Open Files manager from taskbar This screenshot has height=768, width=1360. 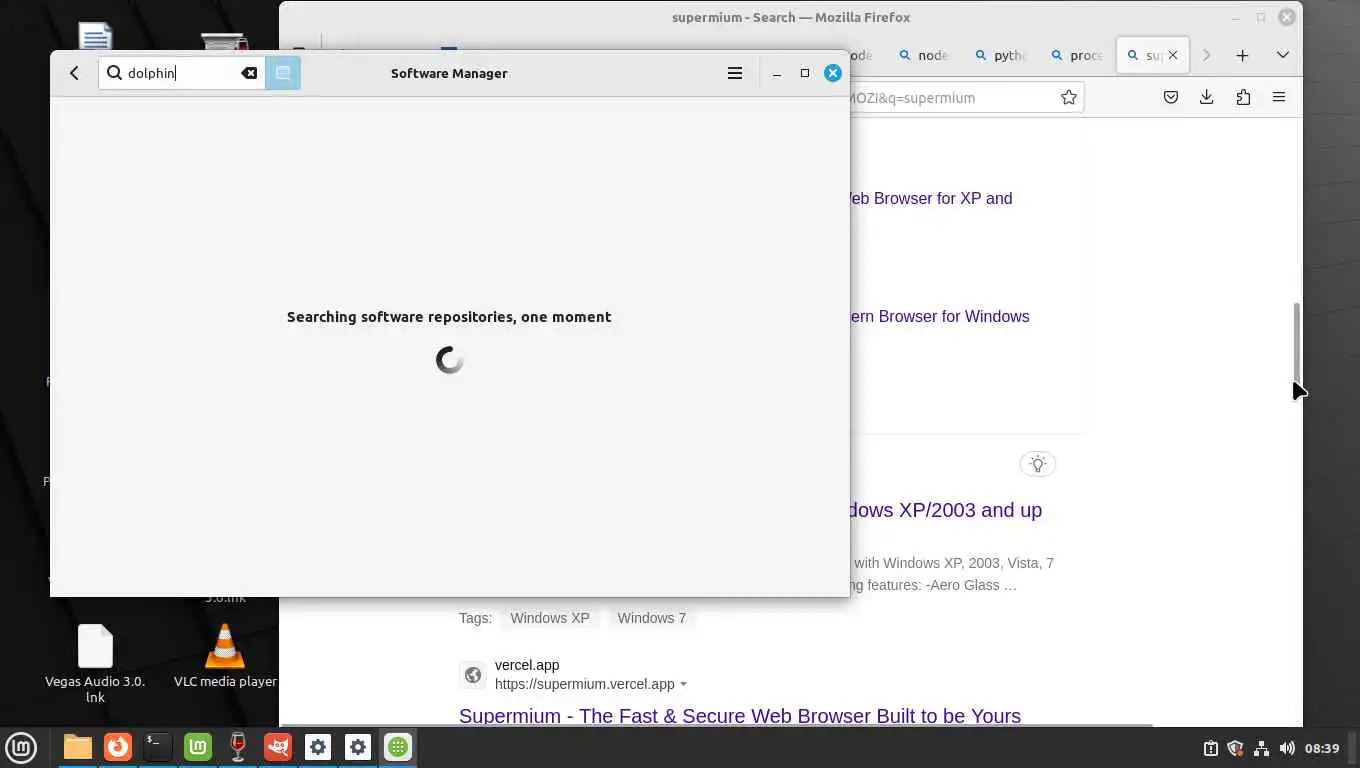tap(77, 747)
